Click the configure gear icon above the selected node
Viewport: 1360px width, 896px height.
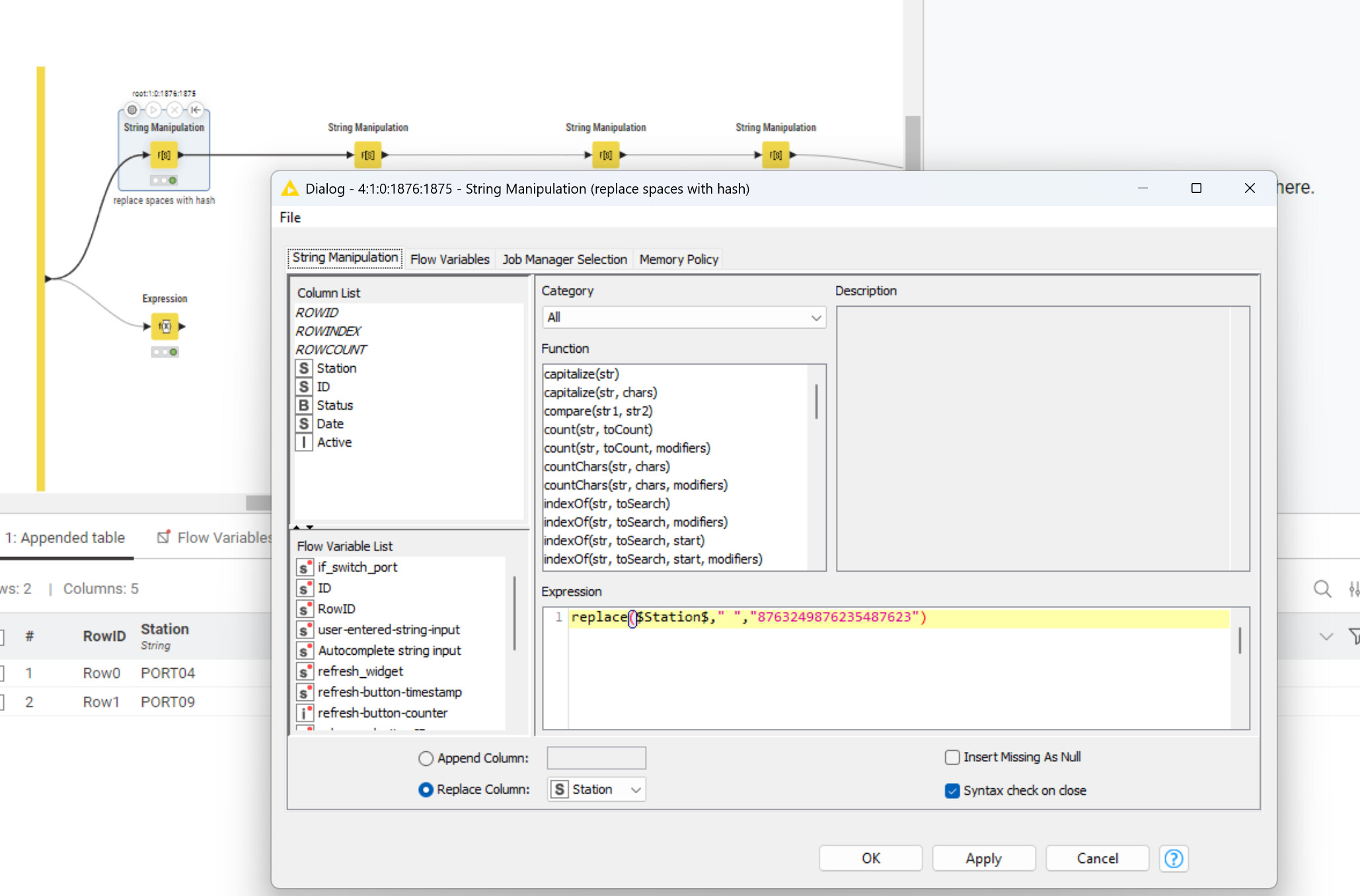pos(132,110)
